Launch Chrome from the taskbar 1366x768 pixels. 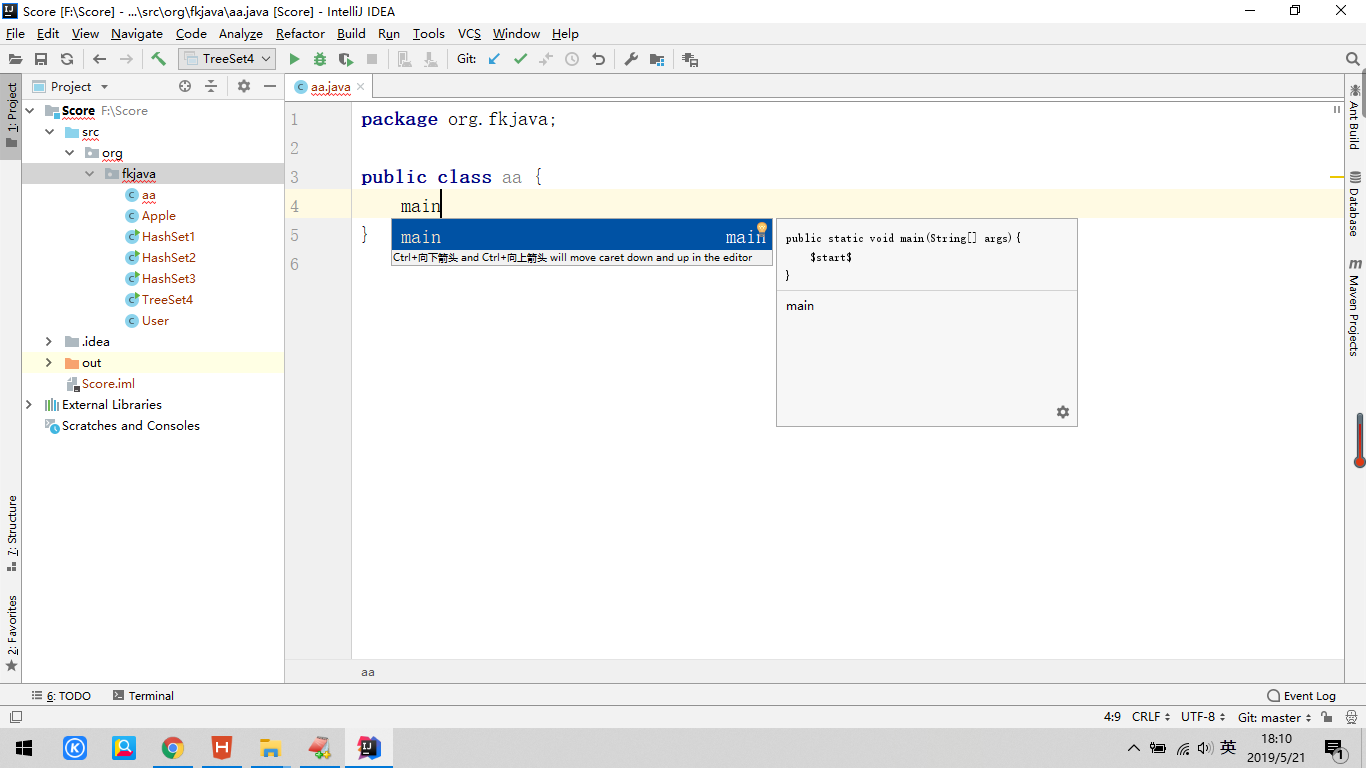point(173,747)
